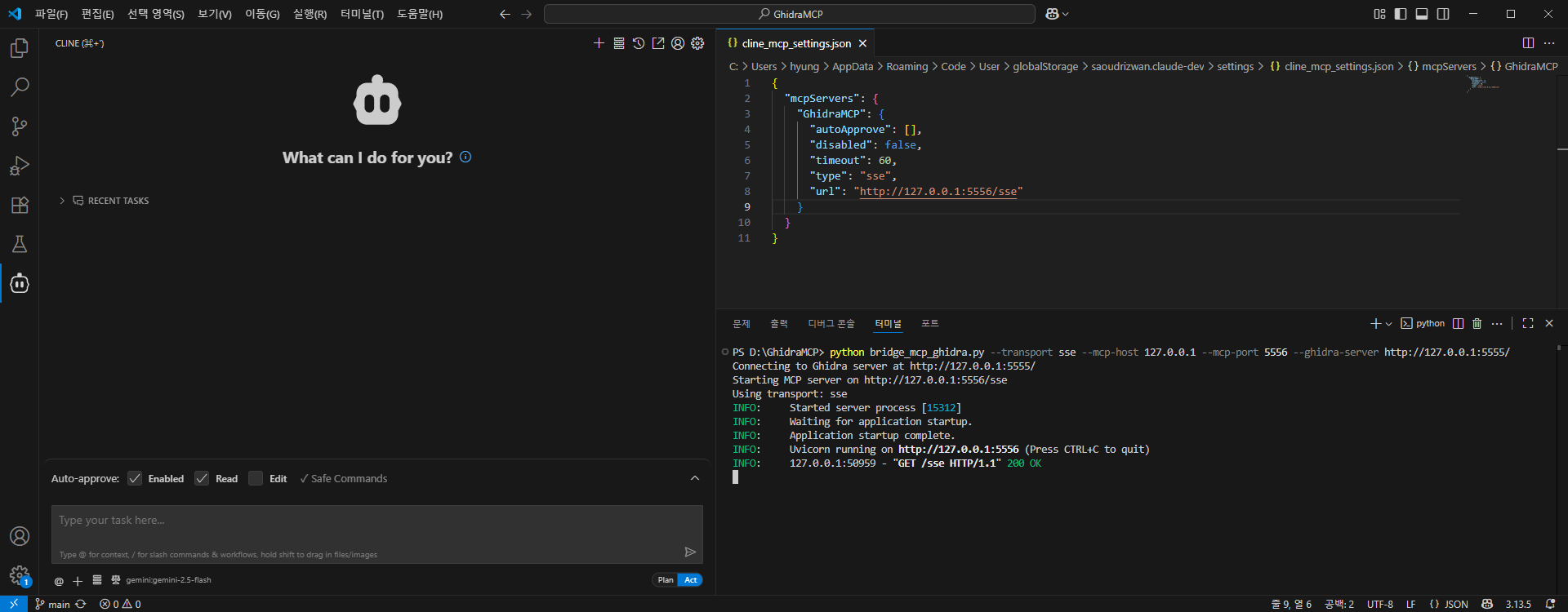Screen dimensions: 1568x612
Task: Open Cline task history icon
Action: [639, 43]
